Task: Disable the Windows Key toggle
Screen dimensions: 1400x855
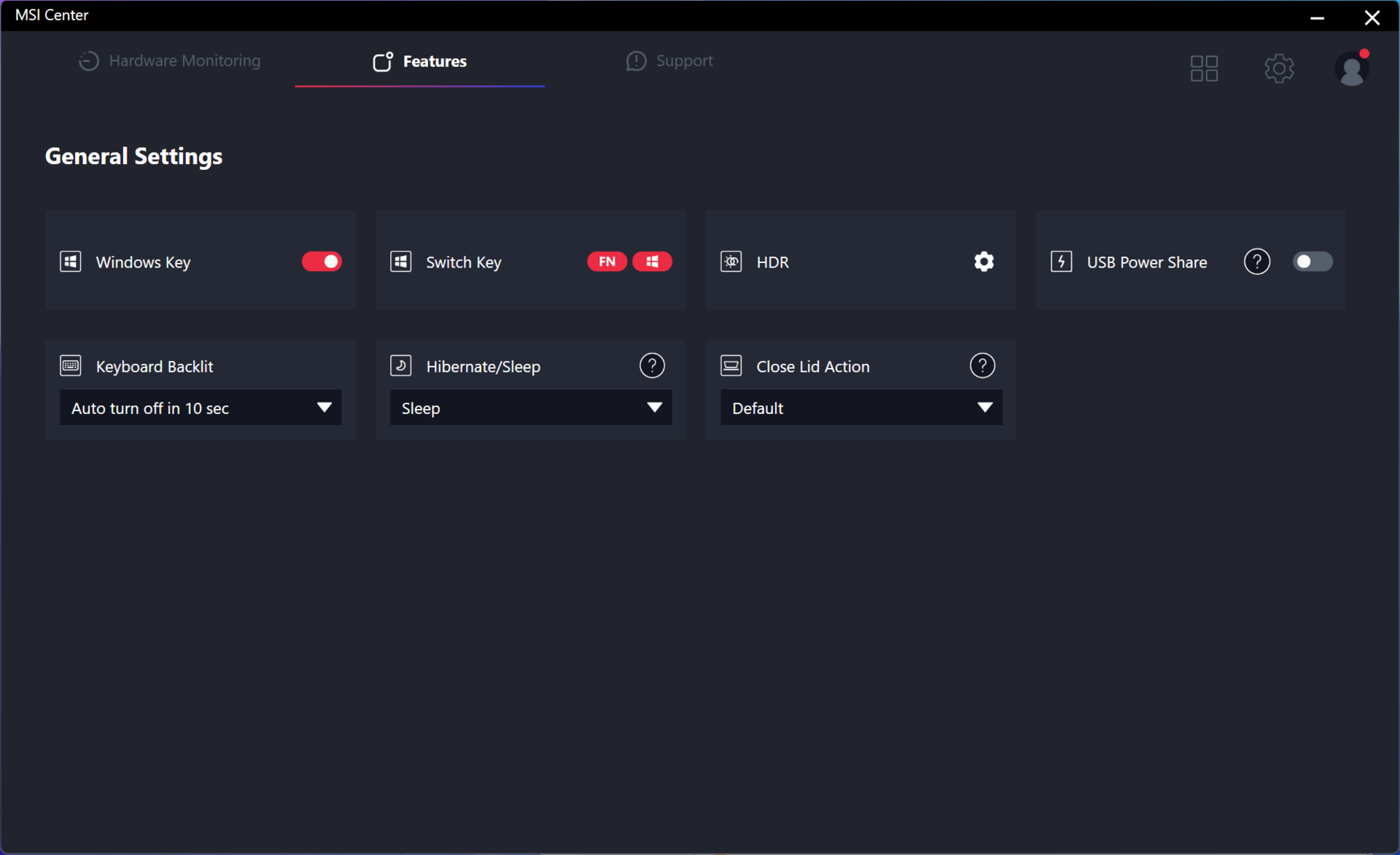Action: coord(322,262)
